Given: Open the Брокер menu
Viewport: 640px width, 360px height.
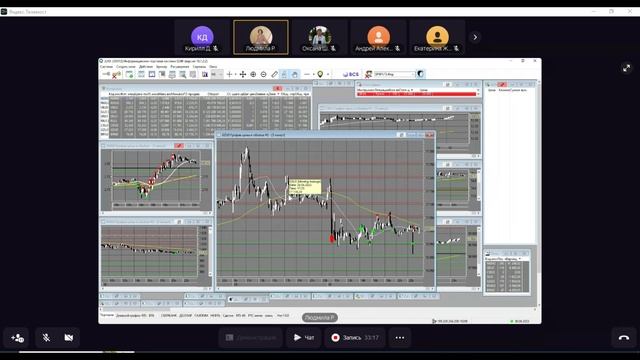Looking at the screenshot, I should coord(161,67).
